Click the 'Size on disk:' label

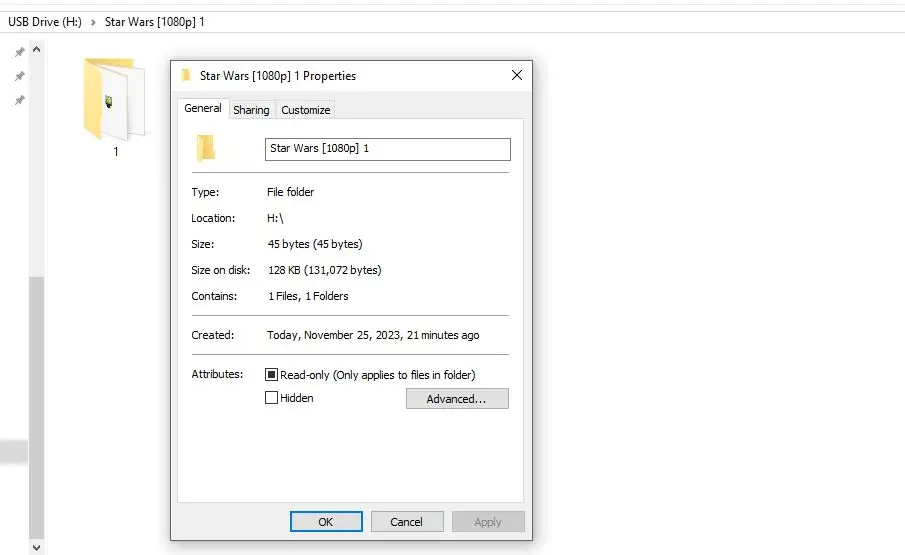(220, 270)
